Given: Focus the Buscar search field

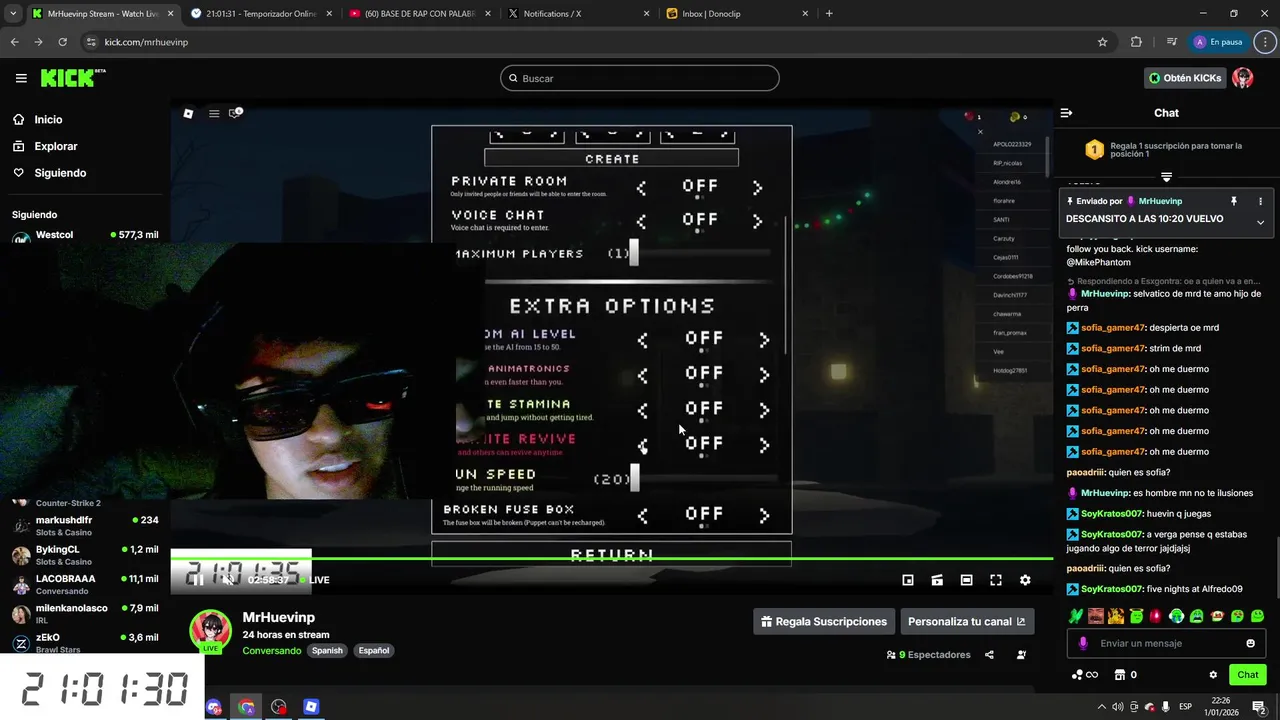Looking at the screenshot, I should 640,78.
